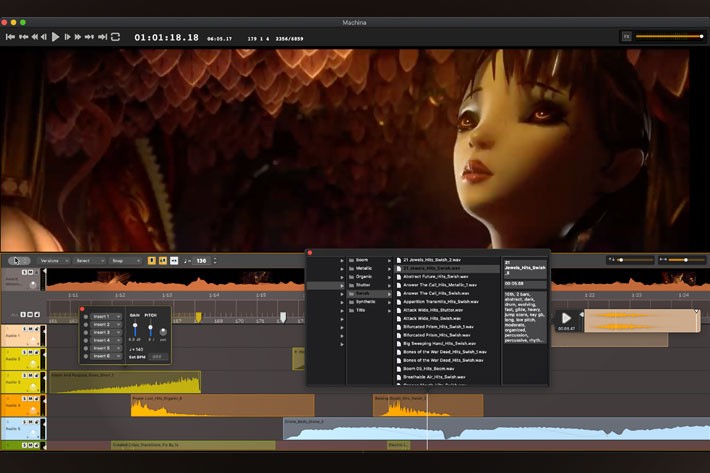Play the sample preview in browser panel
710x473 pixels.
point(566,318)
